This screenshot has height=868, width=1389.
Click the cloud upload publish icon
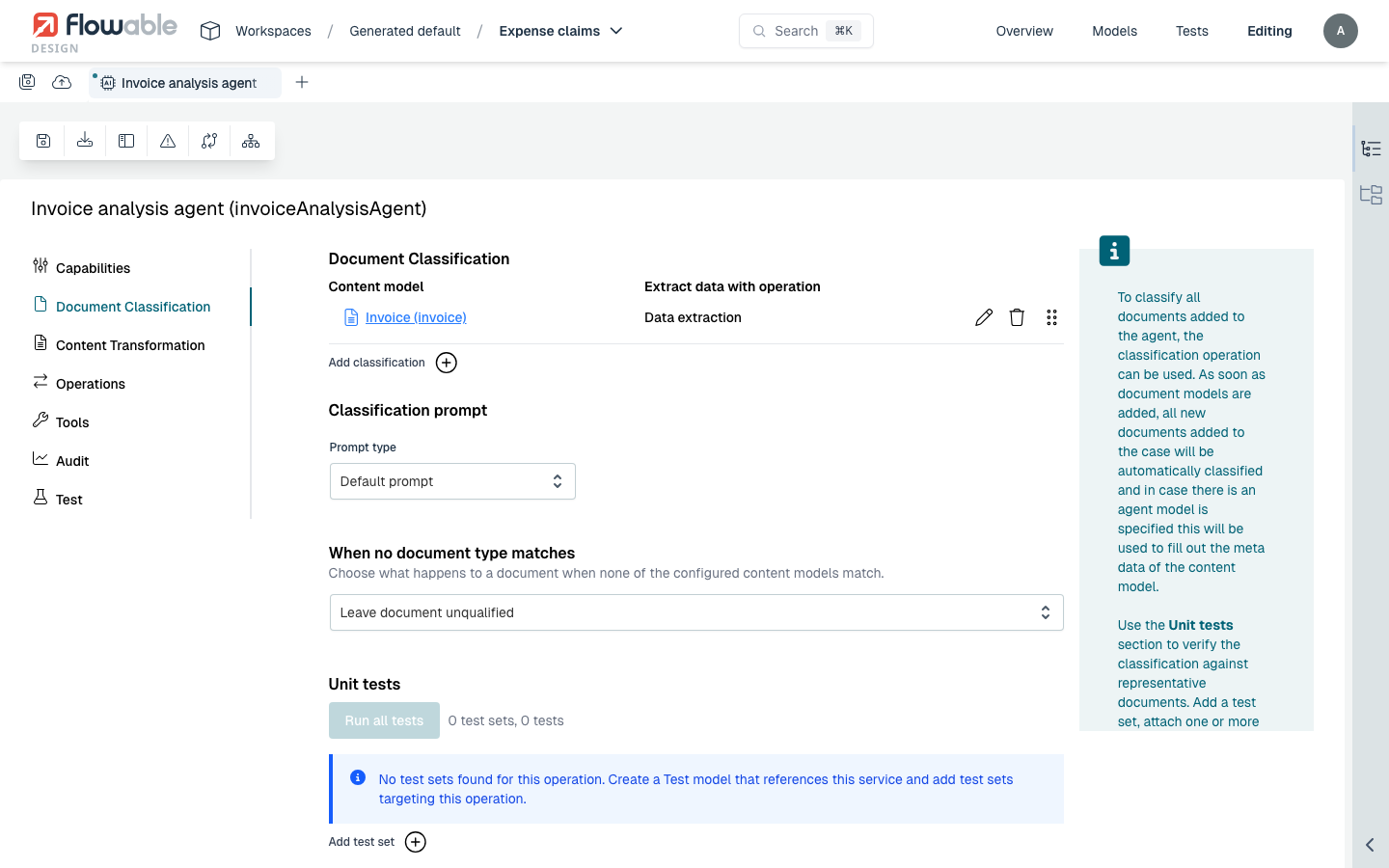62,82
